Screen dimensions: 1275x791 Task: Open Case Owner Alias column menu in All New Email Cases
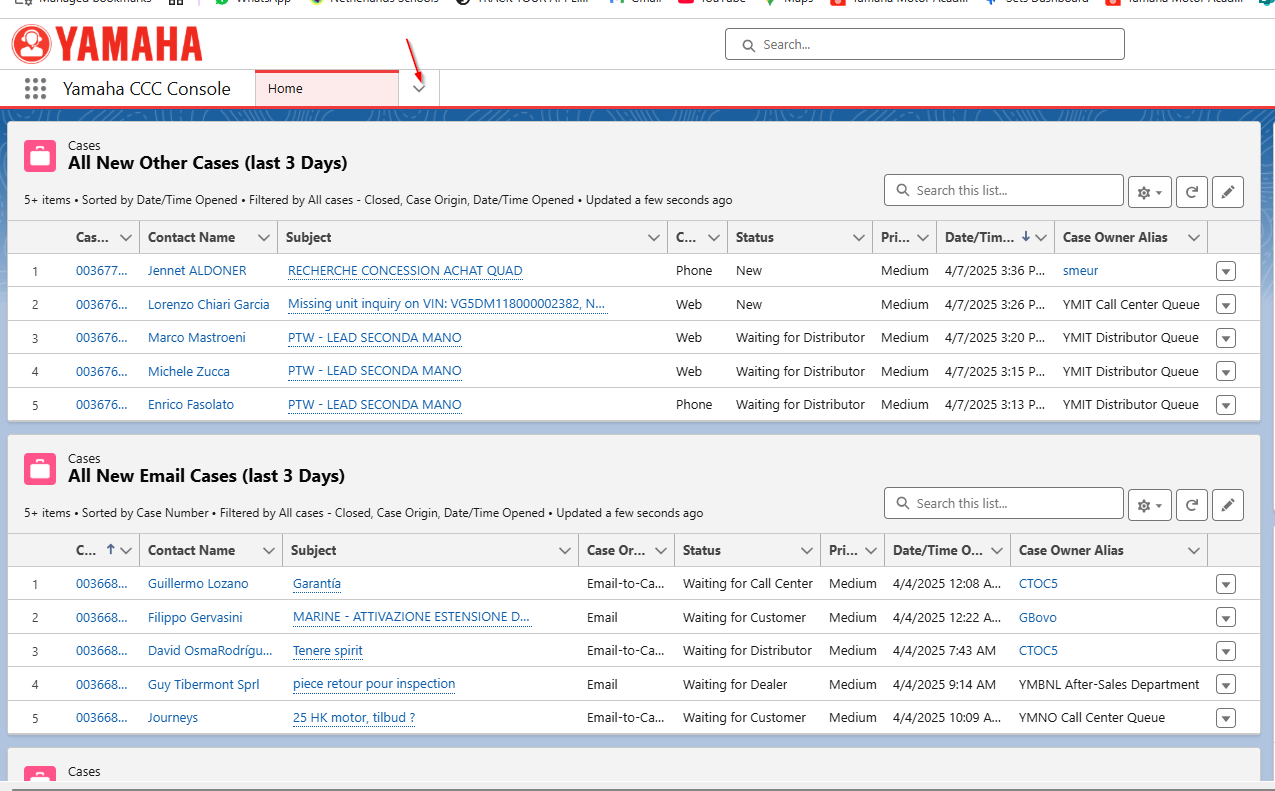(1193, 550)
